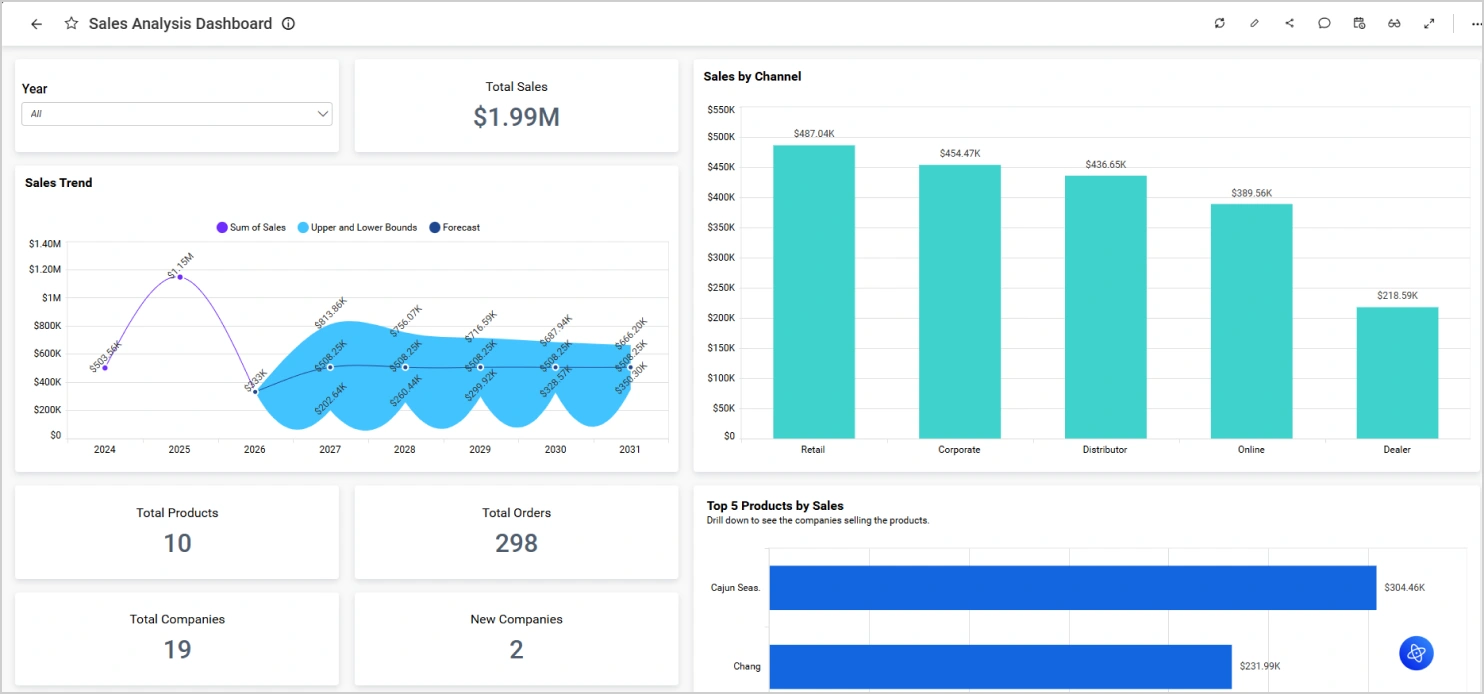Click the New Companies value 2
The height and width of the screenshot is (694, 1484).
coord(516,650)
